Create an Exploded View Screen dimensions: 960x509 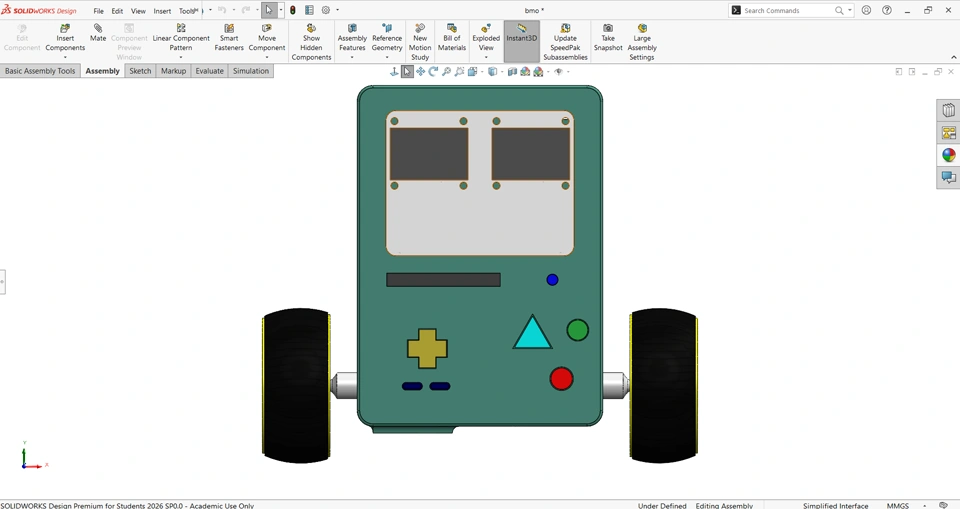tap(486, 37)
